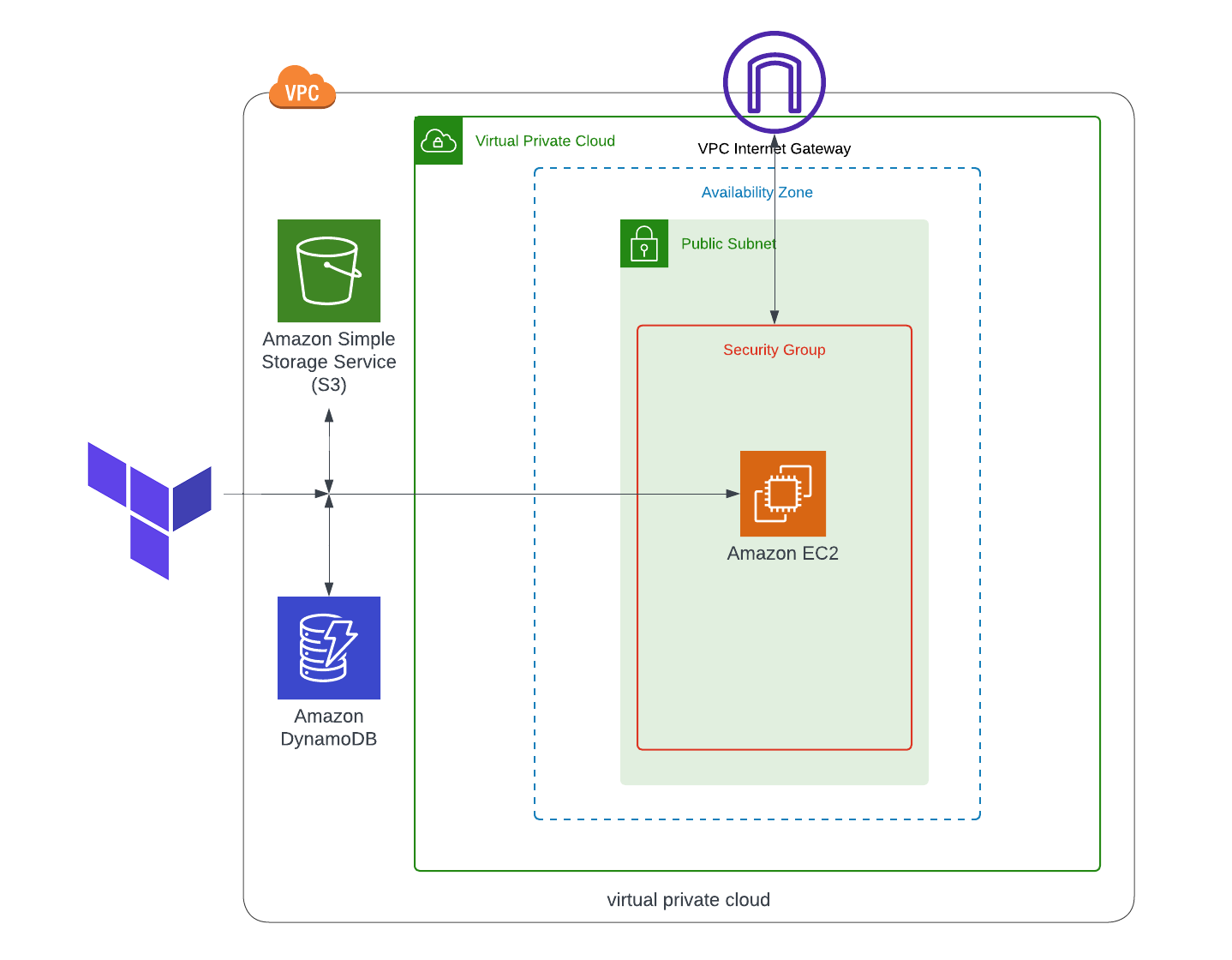Select the Terraform logo icon
Screen dimensions: 1232x960
150,511
